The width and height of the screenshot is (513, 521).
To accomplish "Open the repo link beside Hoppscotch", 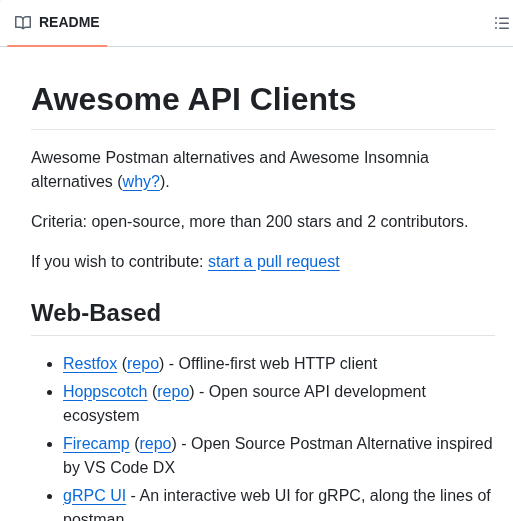I will (x=173, y=392).
